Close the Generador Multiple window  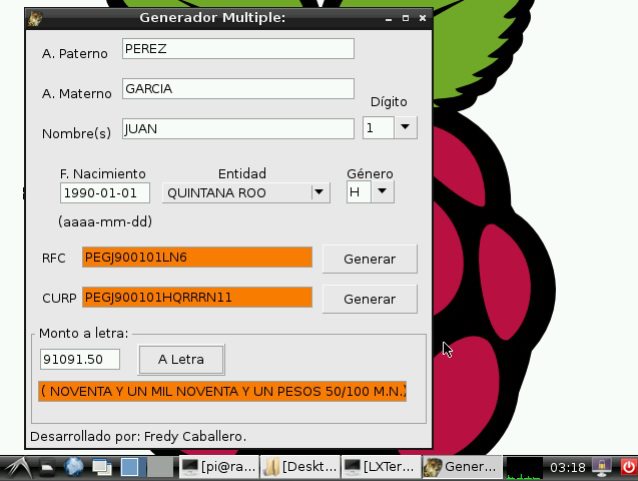point(422,18)
